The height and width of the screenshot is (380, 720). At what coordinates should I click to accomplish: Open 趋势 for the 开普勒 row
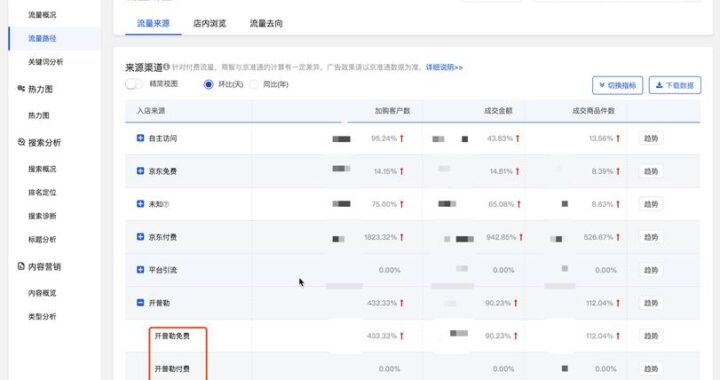[651, 303]
